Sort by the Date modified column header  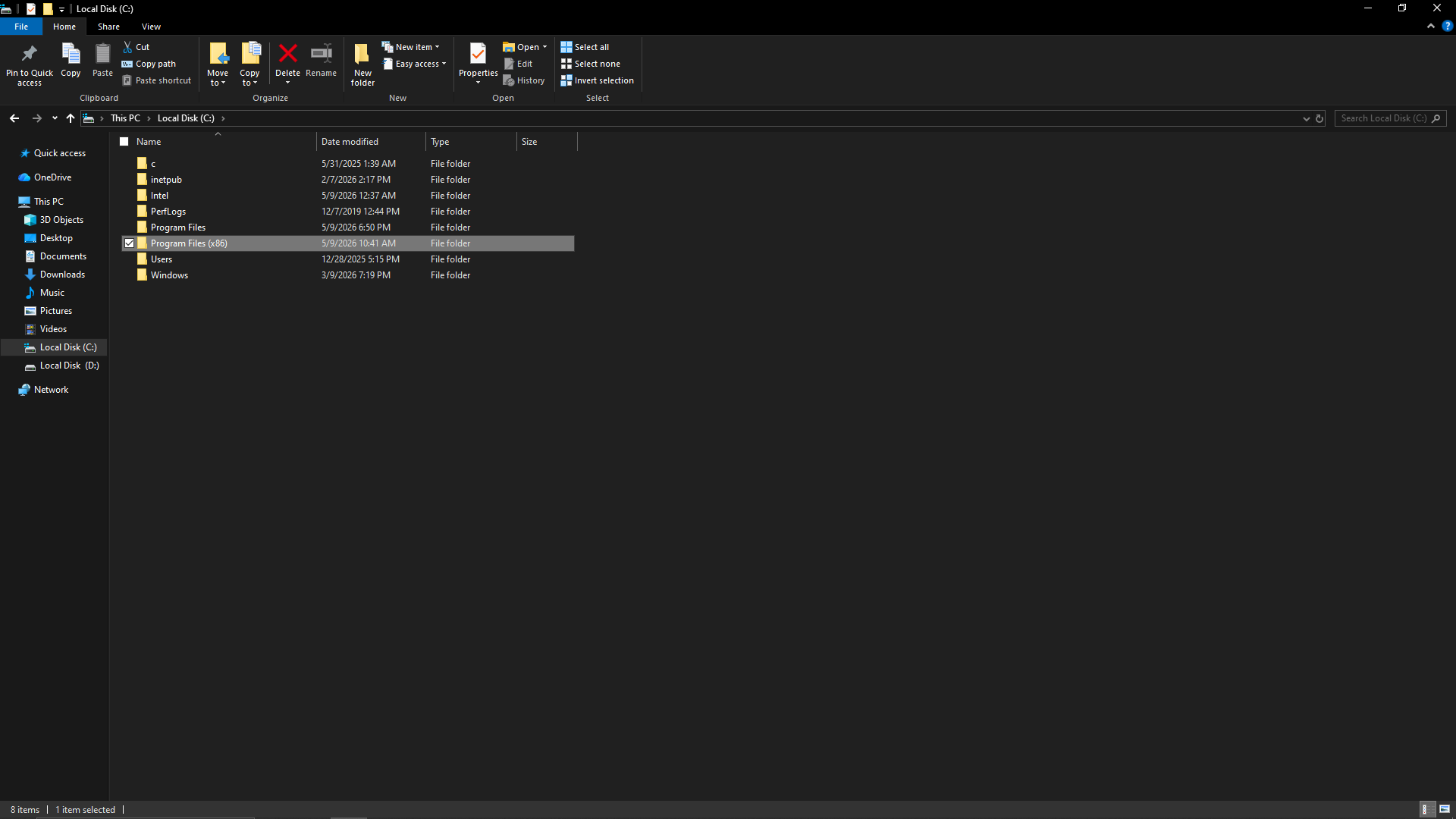(371, 142)
